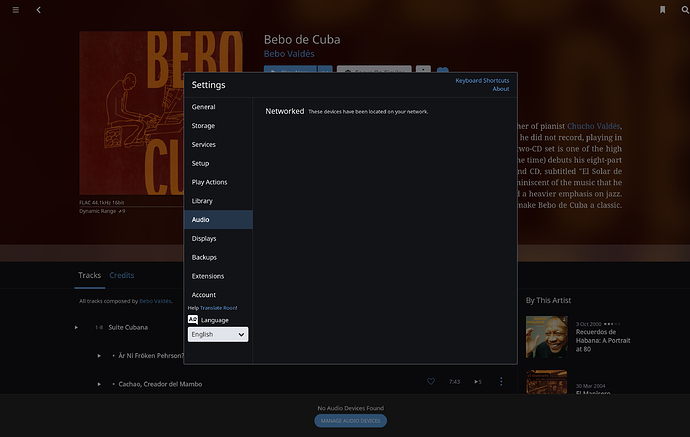Switch to the Credits tab
The width and height of the screenshot is (690, 437).
tap(122, 275)
